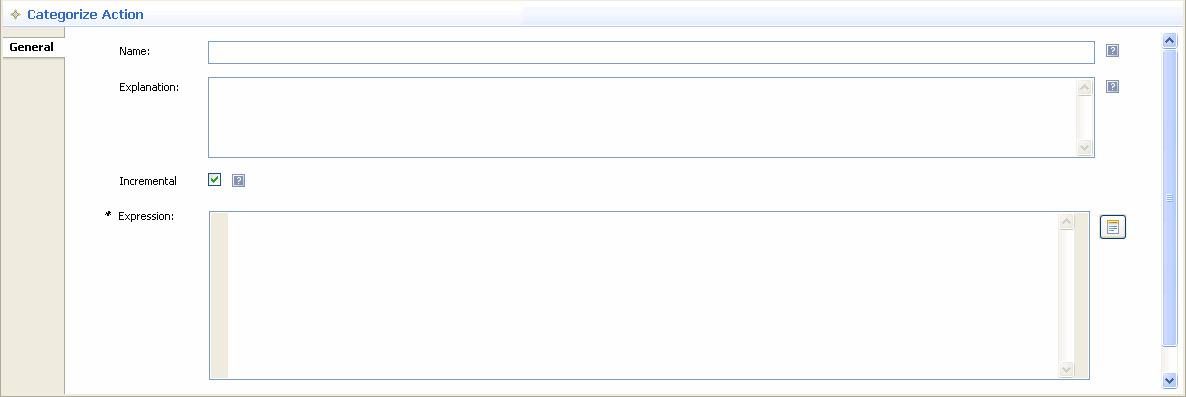Screen dimensions: 1186x397
Task: Click the Categorize Action title header
Action: point(85,14)
